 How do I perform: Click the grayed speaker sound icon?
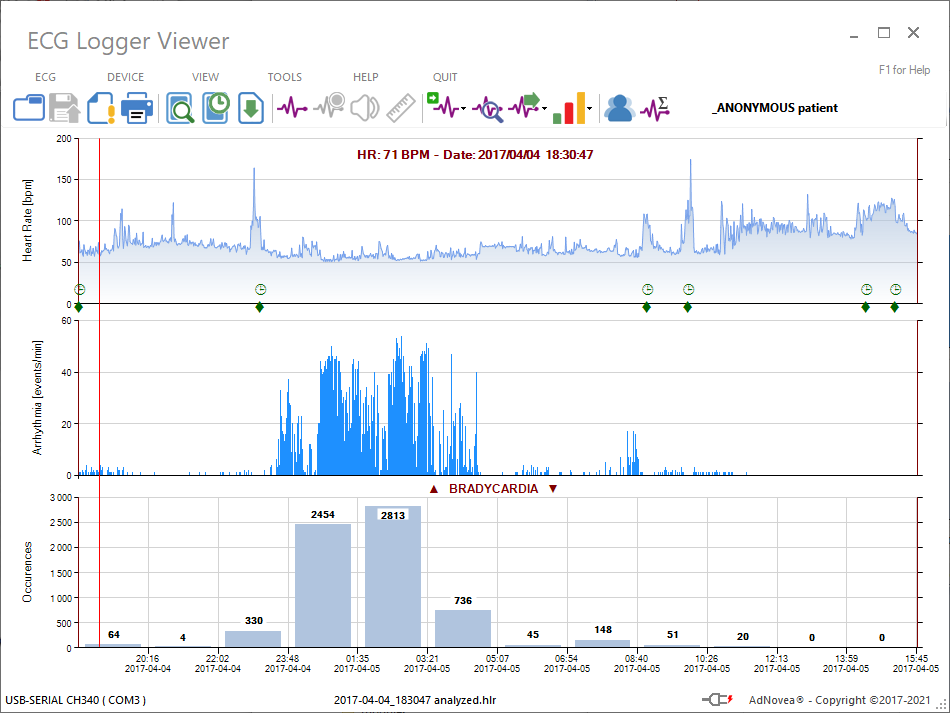(365, 108)
